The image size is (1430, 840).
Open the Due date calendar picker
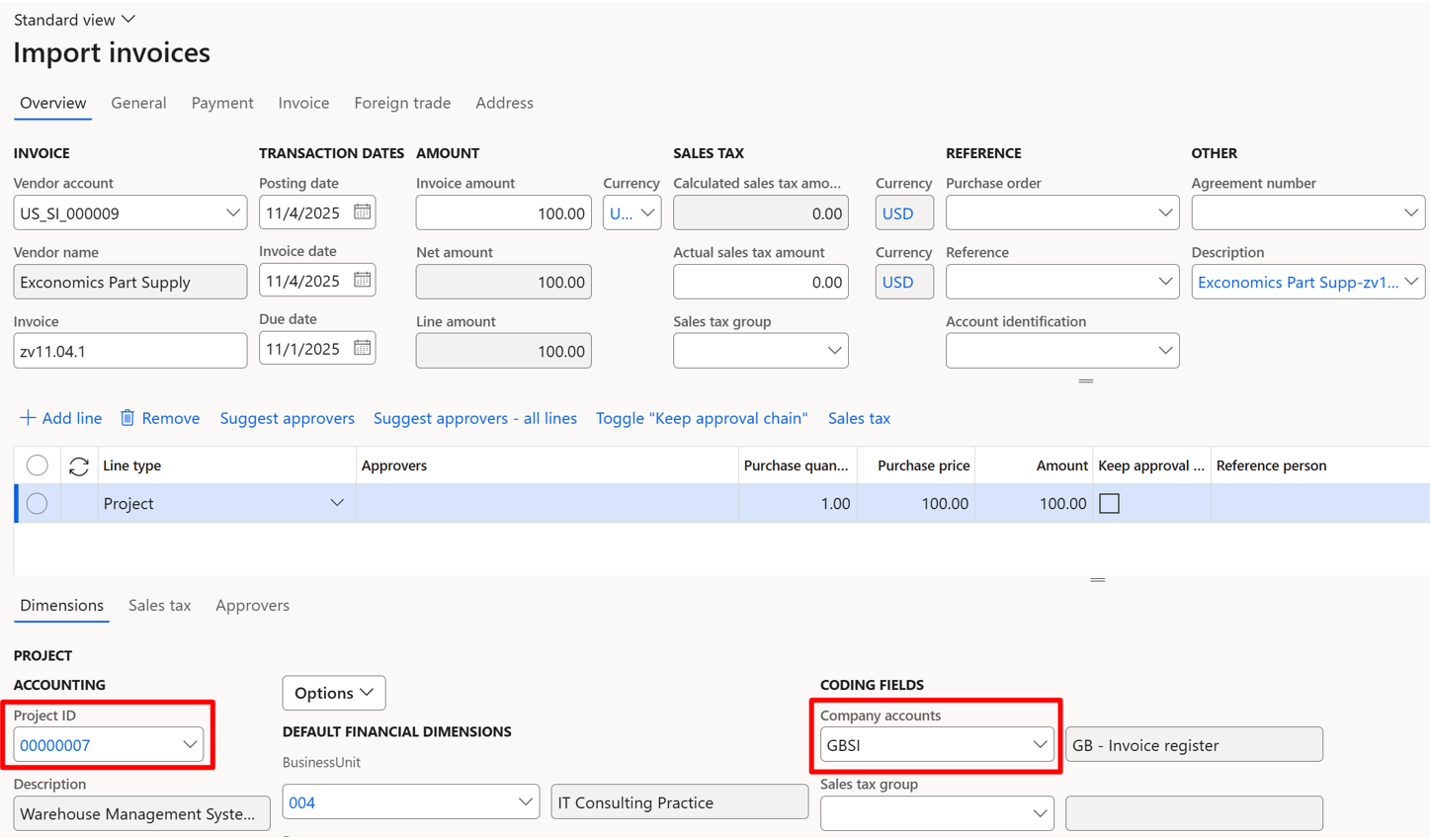(362, 348)
